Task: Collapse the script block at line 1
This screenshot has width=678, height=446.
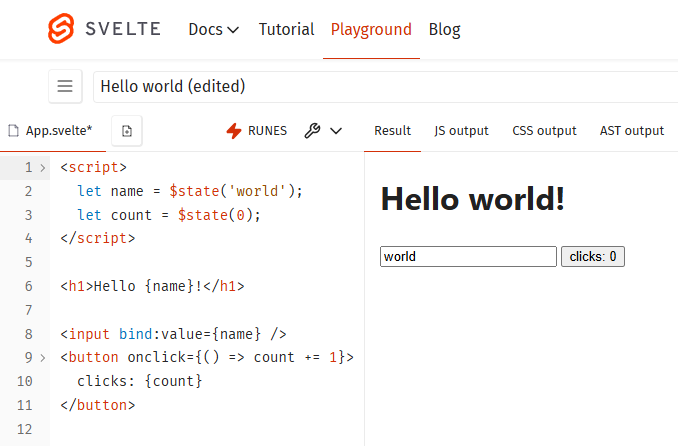Action: (43, 167)
